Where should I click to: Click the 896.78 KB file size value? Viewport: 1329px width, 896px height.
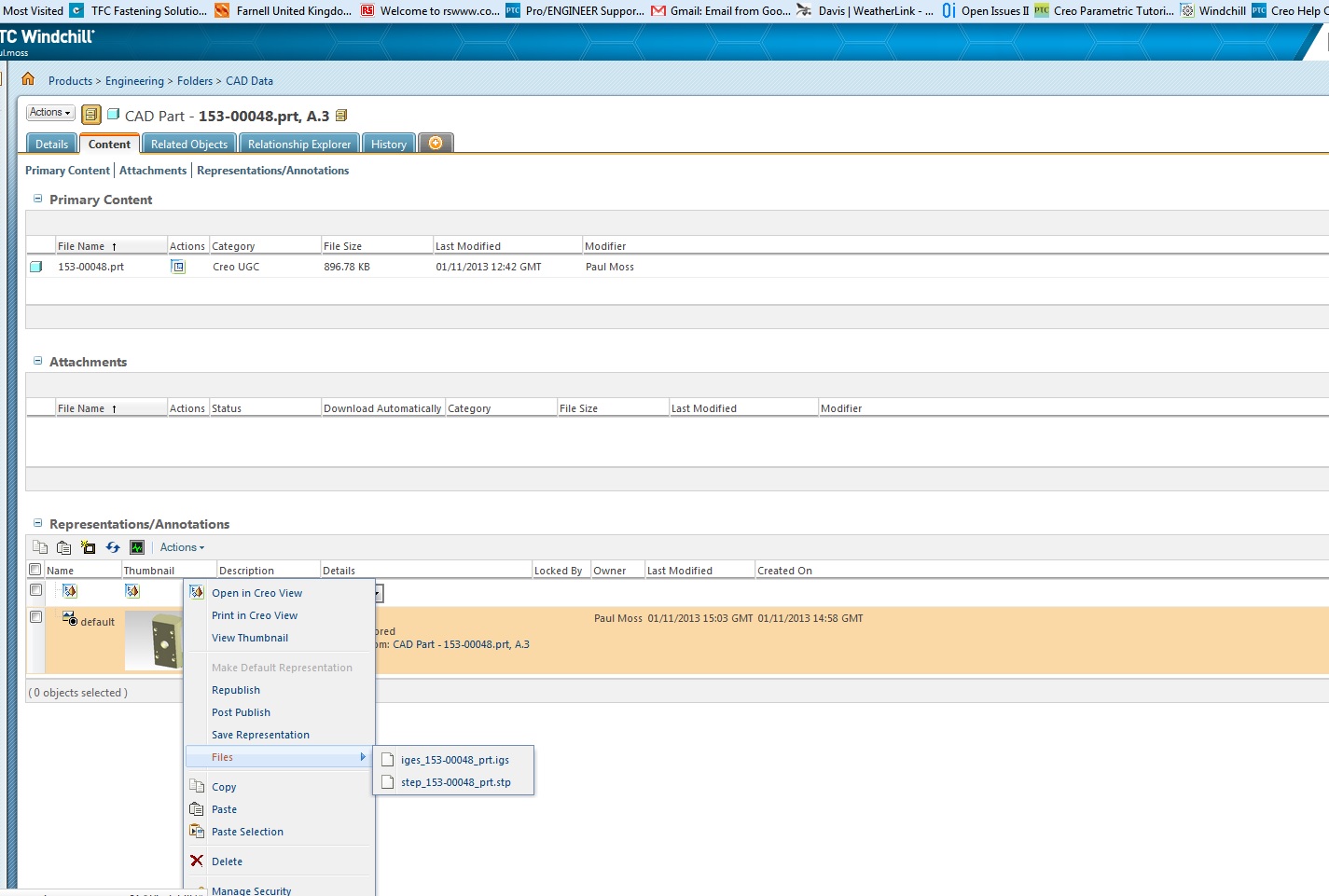click(x=347, y=267)
